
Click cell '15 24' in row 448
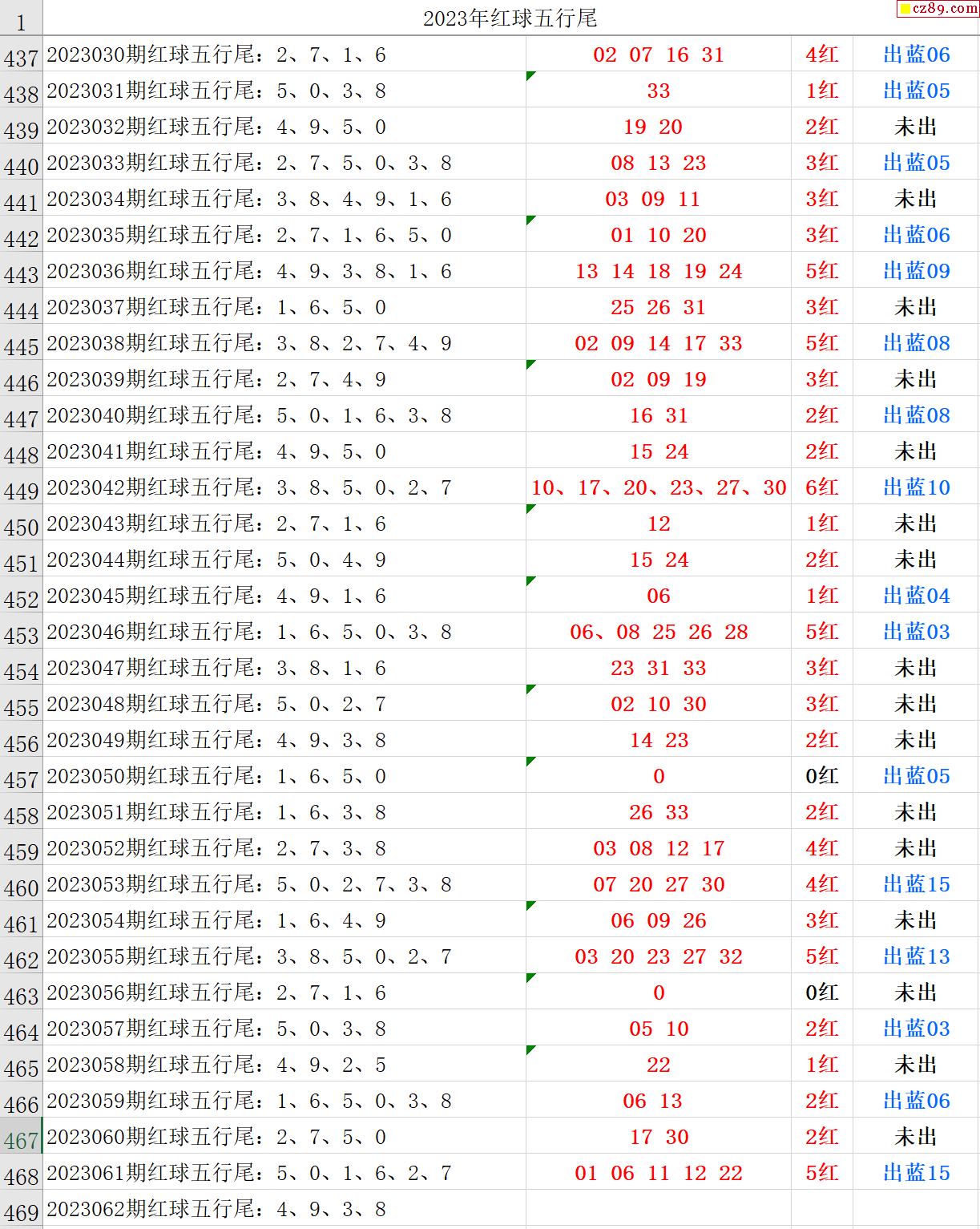coord(659,451)
